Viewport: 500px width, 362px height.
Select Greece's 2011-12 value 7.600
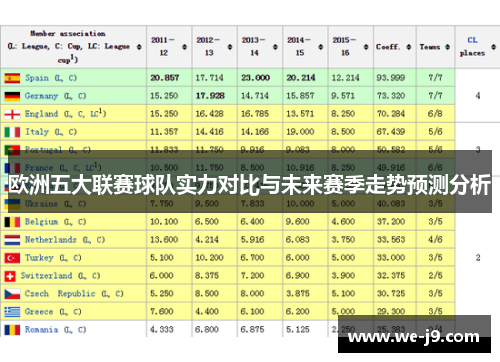tap(162, 312)
